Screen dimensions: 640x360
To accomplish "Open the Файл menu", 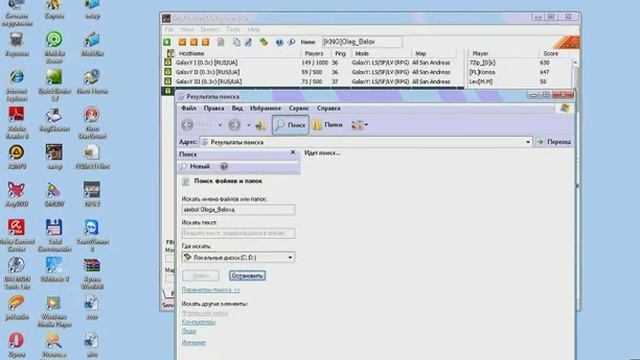I will (189, 108).
